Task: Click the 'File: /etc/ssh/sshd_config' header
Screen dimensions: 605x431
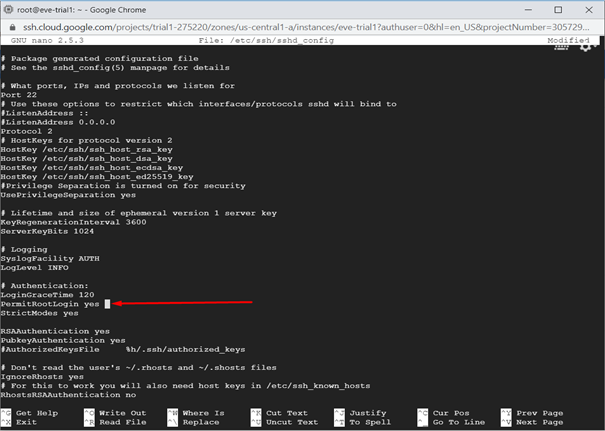Action: [266, 40]
